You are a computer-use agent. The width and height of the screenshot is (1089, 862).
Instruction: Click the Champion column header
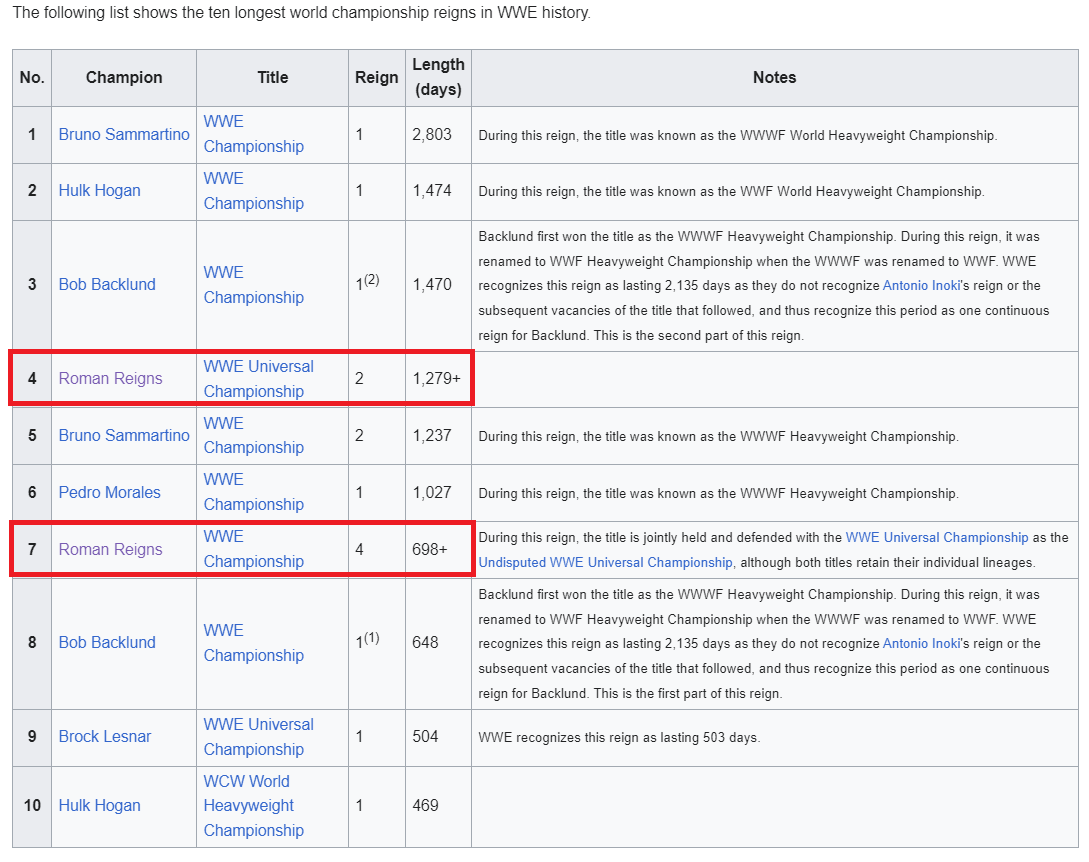click(x=124, y=77)
